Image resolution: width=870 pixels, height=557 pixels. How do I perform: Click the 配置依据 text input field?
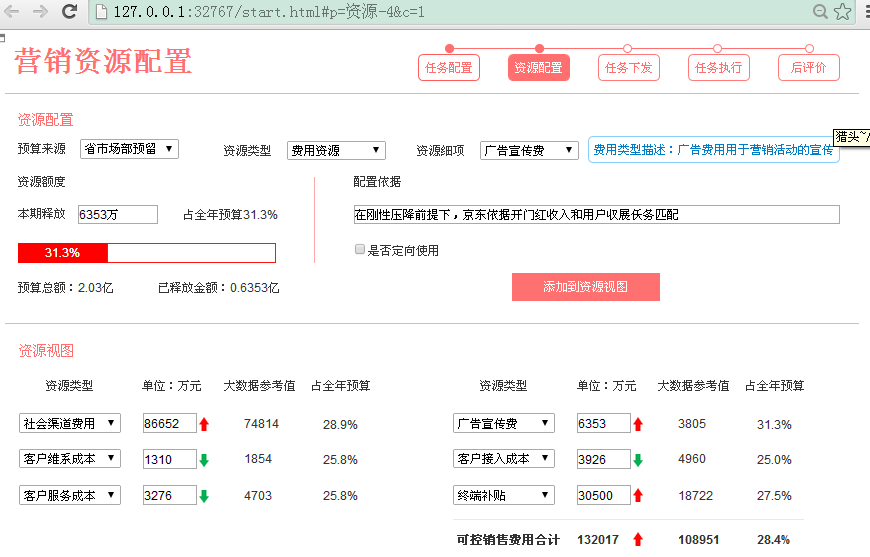(596, 214)
